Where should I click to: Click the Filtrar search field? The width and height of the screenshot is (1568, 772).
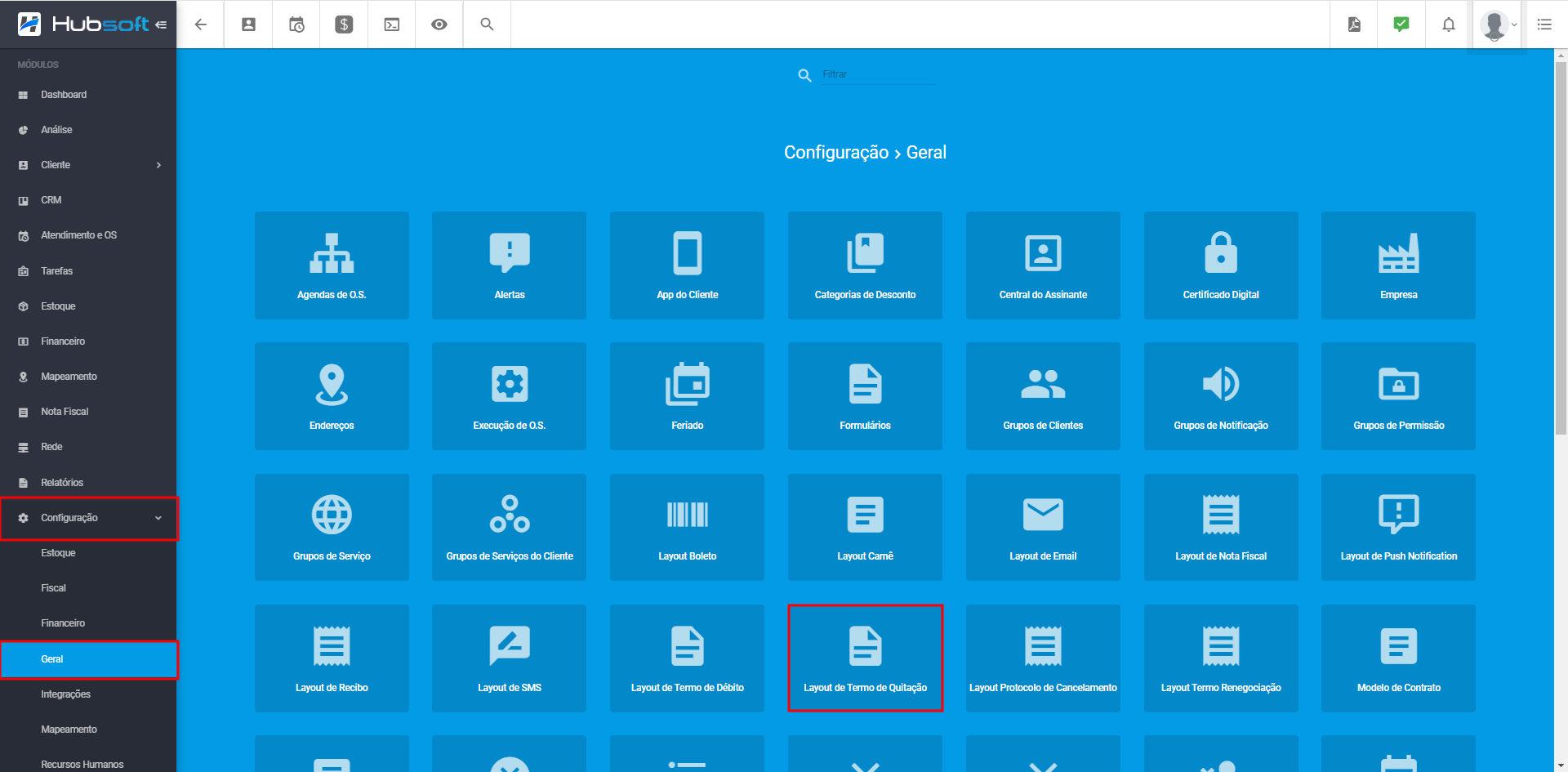pos(878,74)
